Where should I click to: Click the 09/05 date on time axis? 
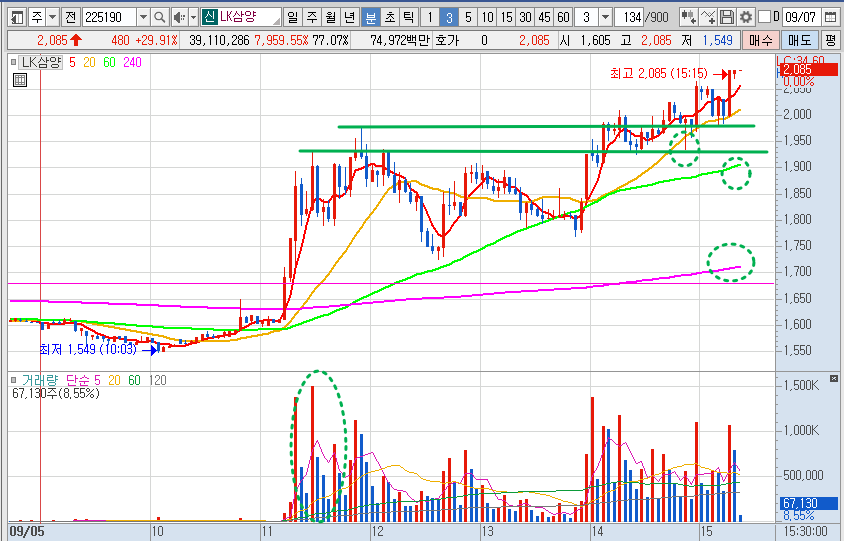pyautogui.click(x=27, y=532)
